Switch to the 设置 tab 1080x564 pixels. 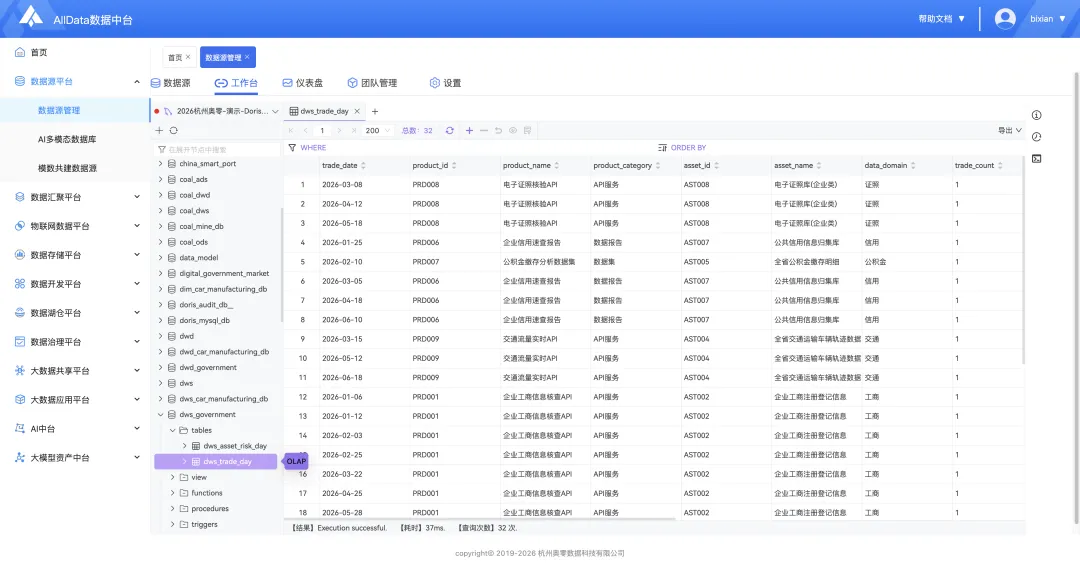[x=445, y=83]
